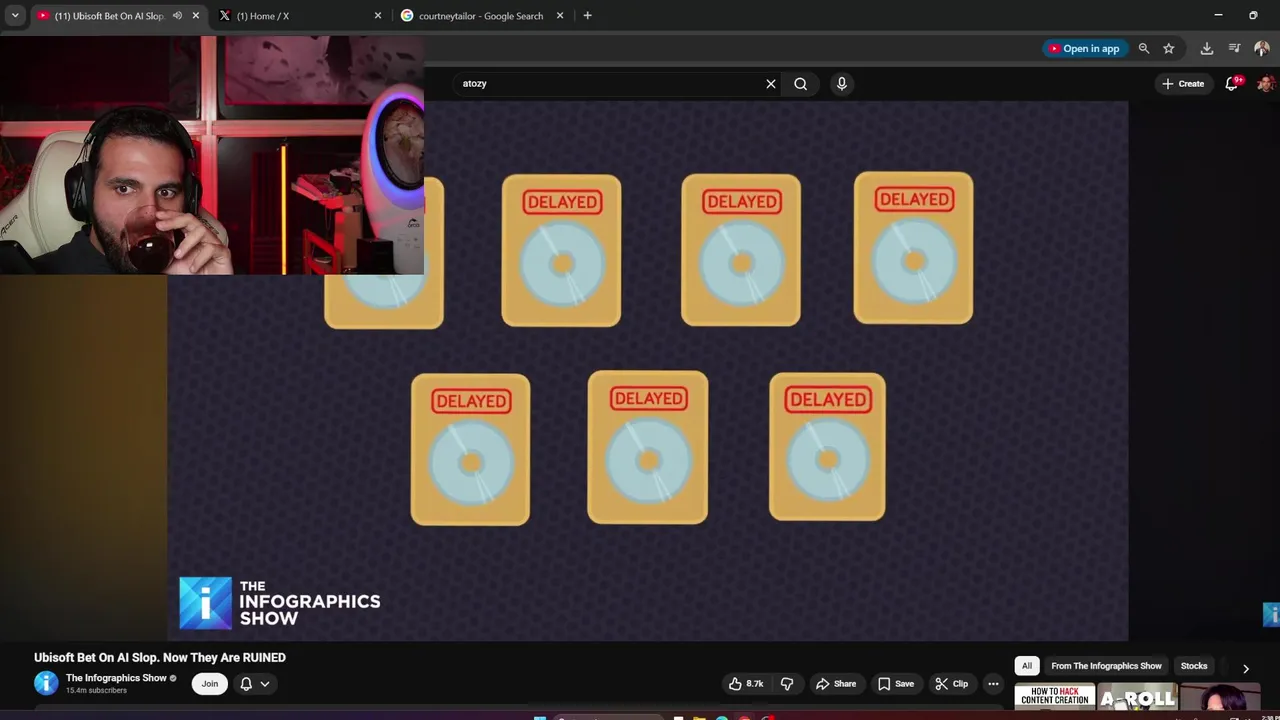Switch to the Home / X tab
Image resolution: width=1280 pixels, height=720 pixels.
coord(262,16)
